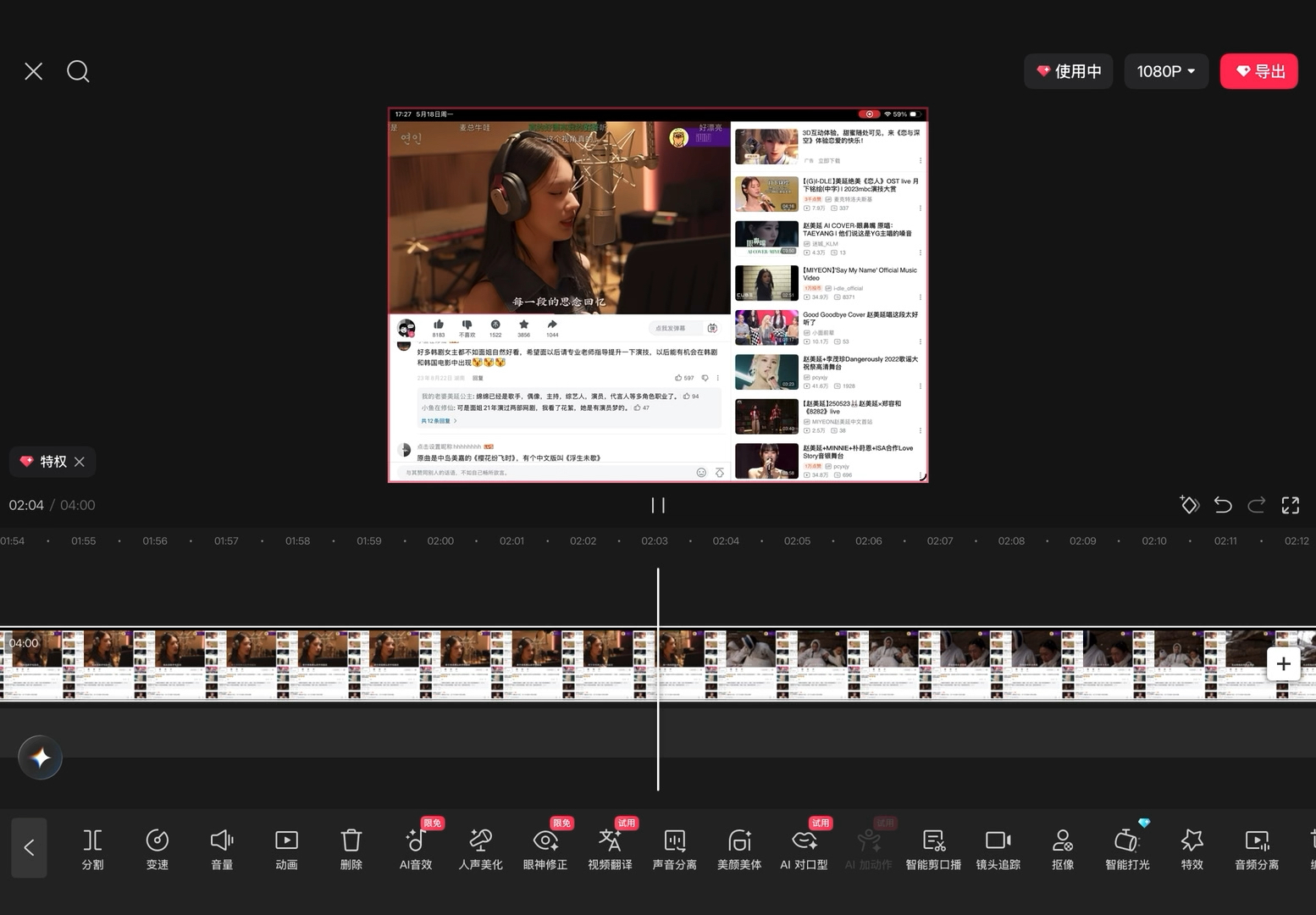Go back using the toolbar chevron
Image resolution: width=1316 pixels, height=915 pixels.
tap(29, 847)
